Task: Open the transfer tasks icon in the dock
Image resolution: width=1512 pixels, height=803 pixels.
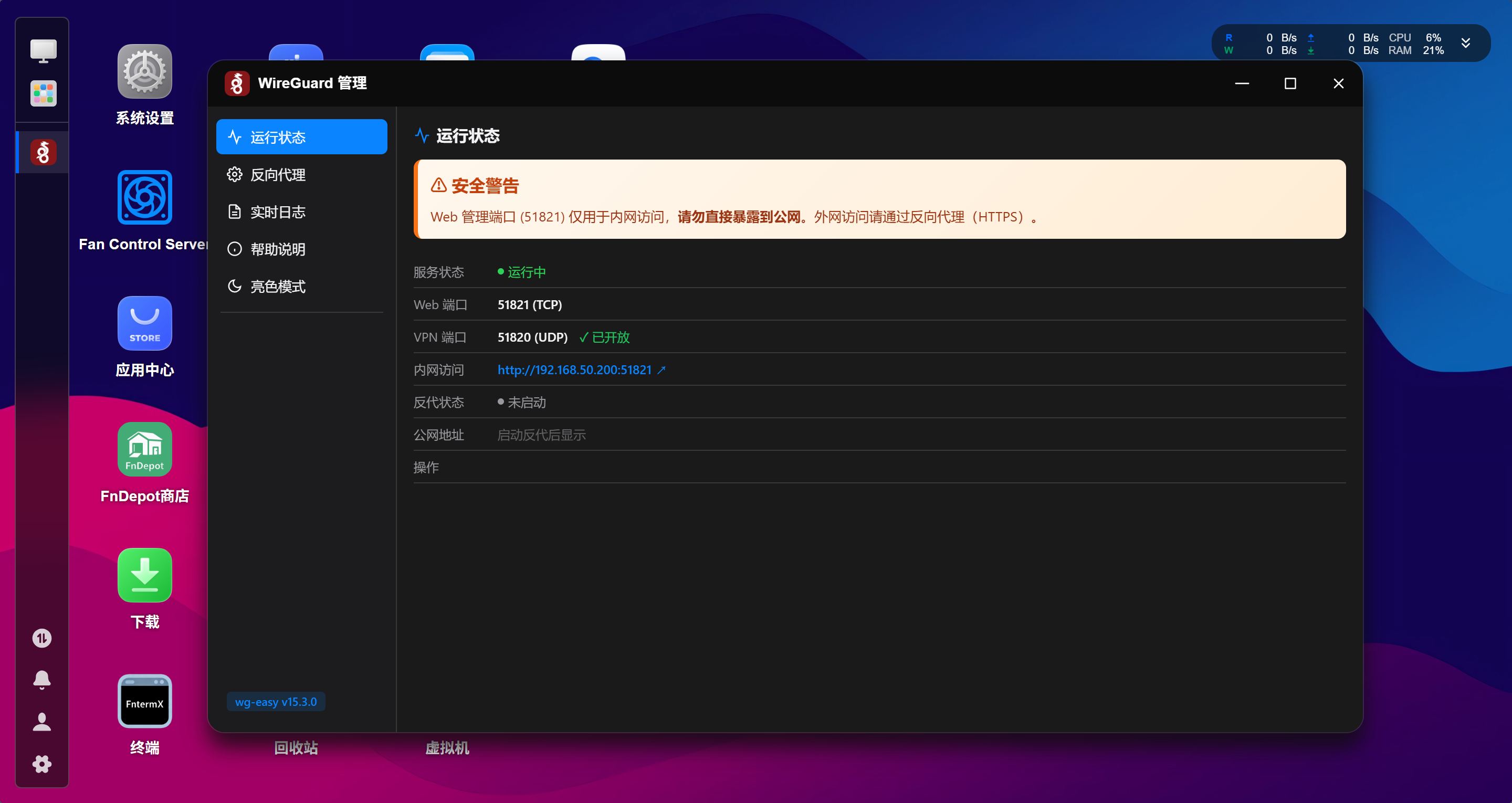Action: click(41, 638)
